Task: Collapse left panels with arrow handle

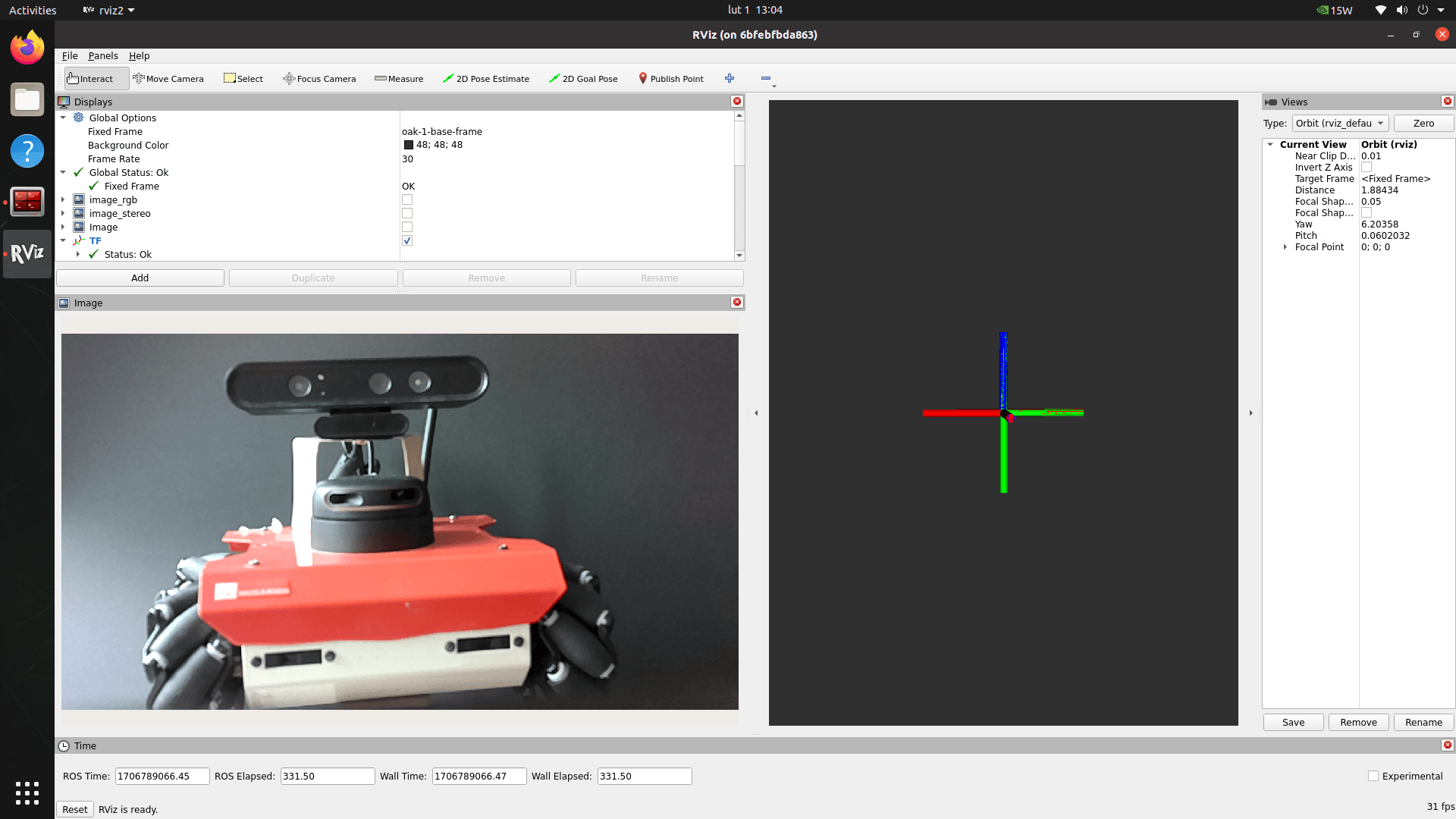Action: pos(756,413)
